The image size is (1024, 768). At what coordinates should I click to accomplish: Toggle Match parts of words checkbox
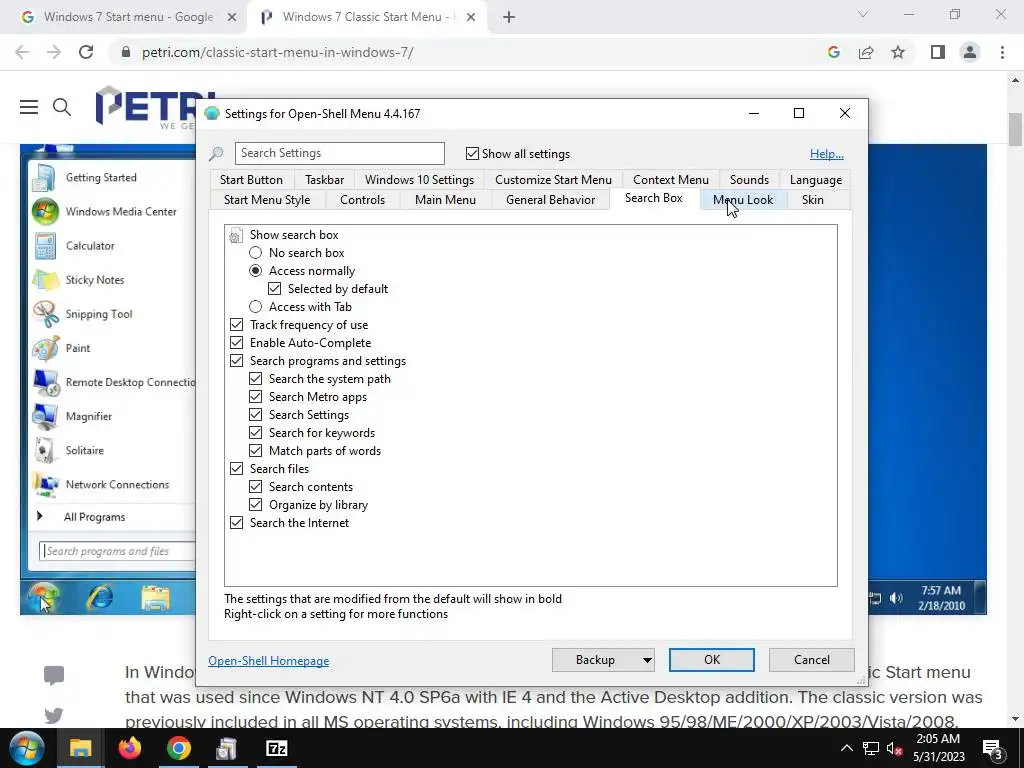(x=255, y=451)
